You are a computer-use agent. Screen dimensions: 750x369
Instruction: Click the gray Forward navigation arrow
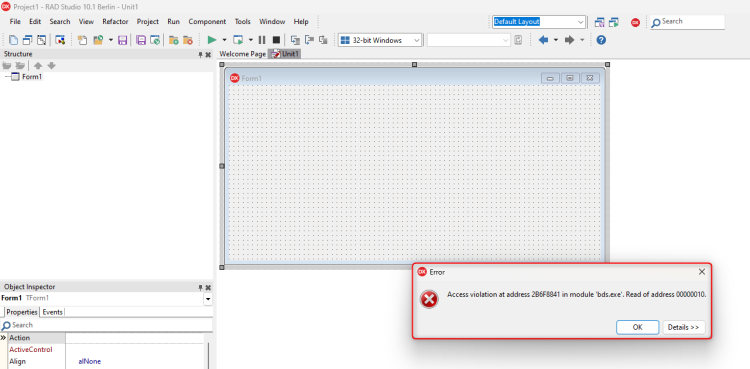[x=569, y=40]
